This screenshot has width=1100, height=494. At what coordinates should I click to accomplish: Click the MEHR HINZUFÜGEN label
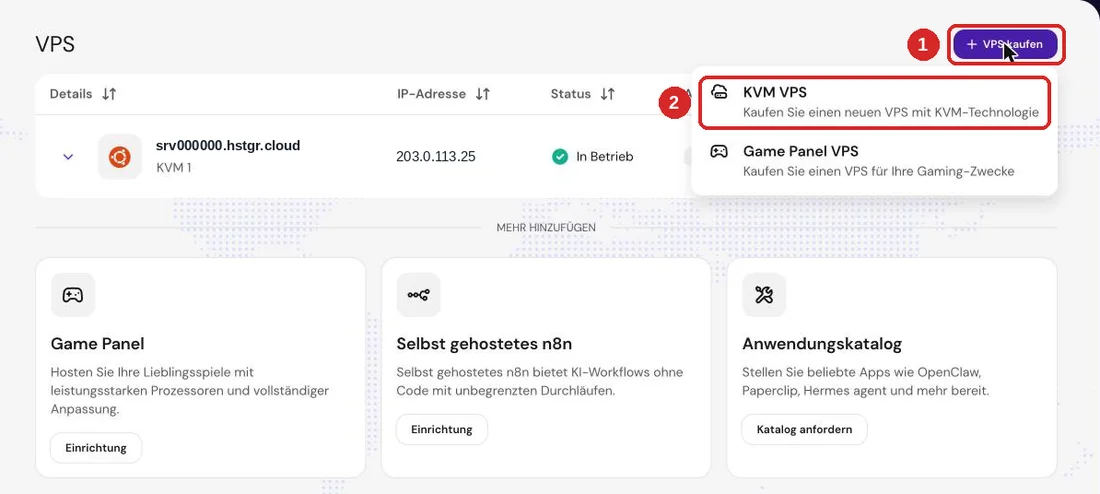pyautogui.click(x=546, y=227)
